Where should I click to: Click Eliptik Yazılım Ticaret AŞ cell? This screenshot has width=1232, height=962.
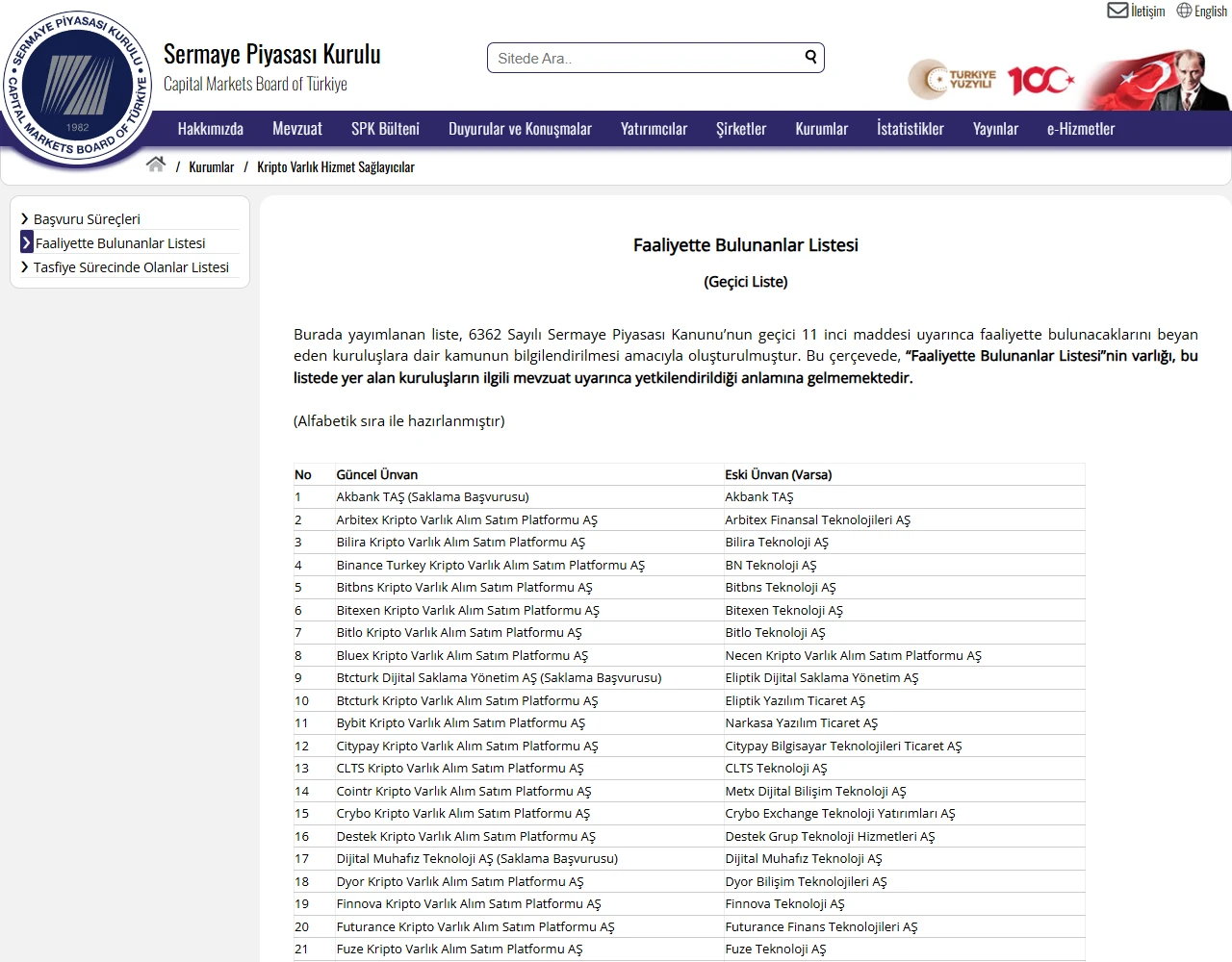[x=795, y=701]
